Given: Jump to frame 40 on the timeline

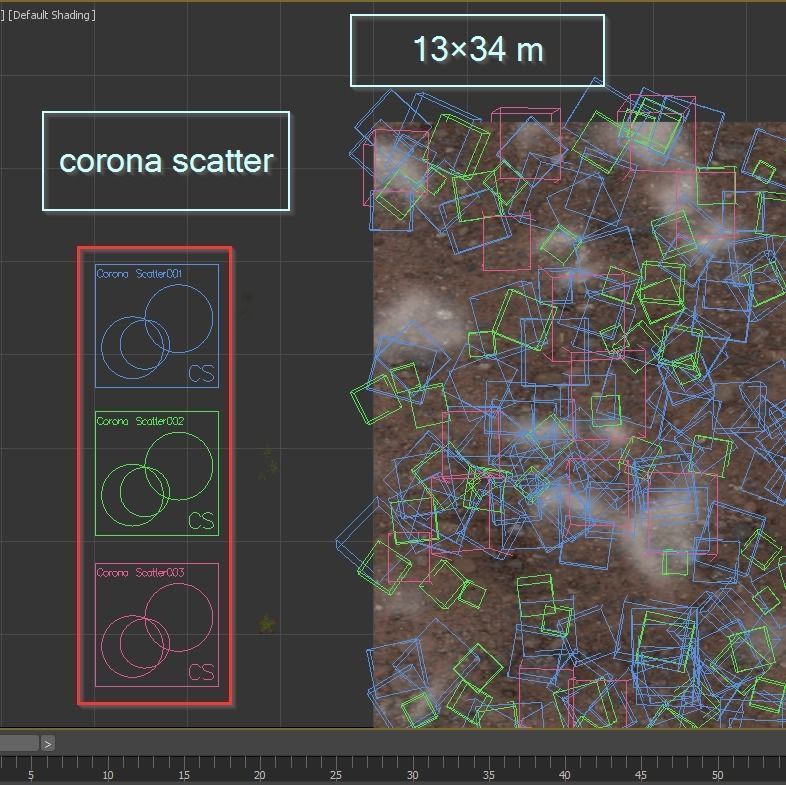Looking at the screenshot, I should tap(564, 775).
